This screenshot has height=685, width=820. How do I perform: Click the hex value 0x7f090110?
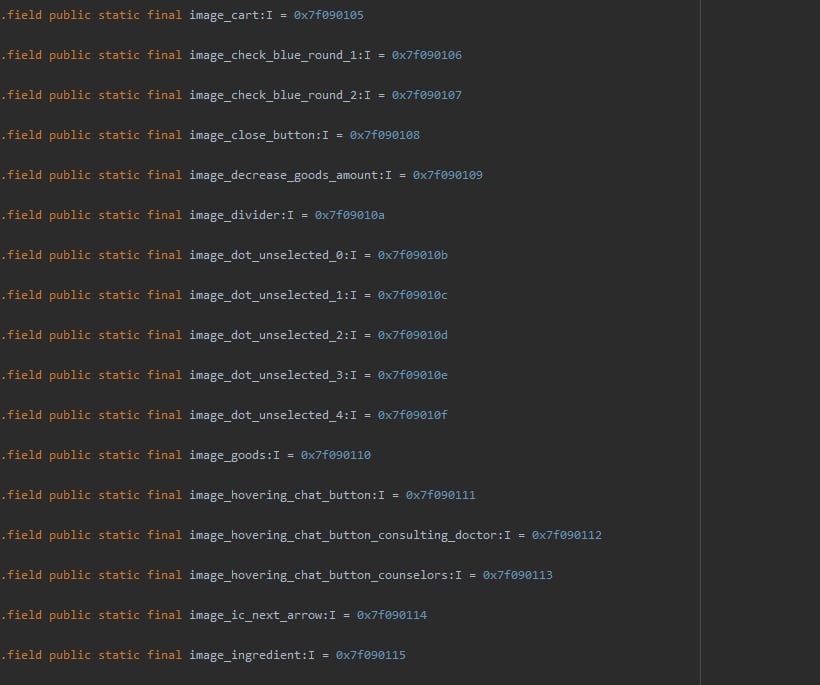tap(336, 455)
